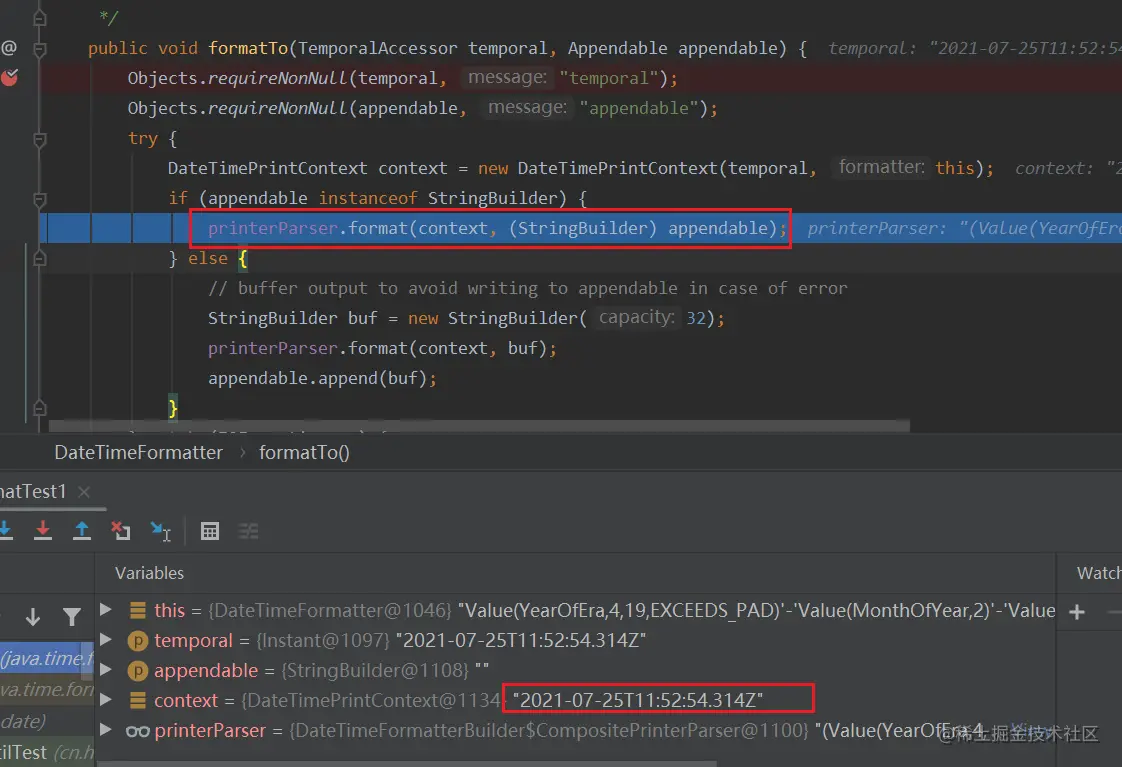Screen dimensions: 1122x767
Task: Click the Trace Current Stream Chain icon
Action: (x=248, y=531)
